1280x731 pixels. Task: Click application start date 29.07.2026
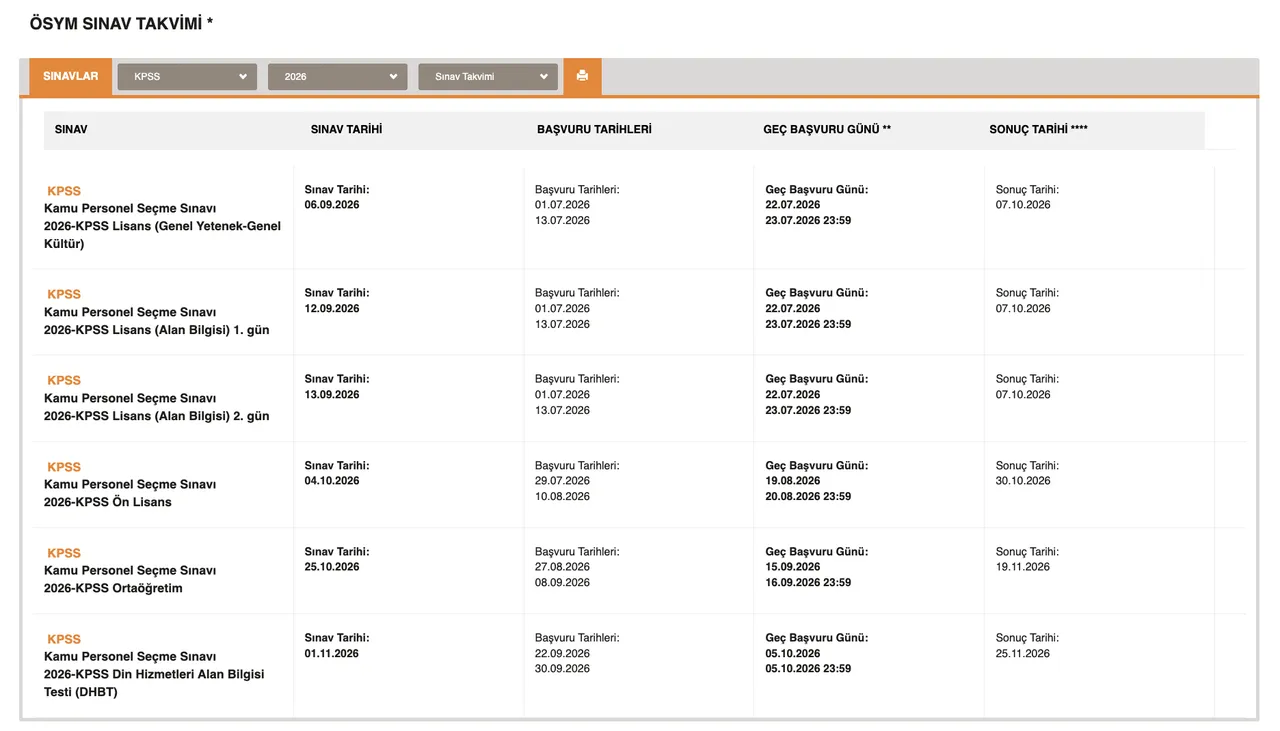562,481
